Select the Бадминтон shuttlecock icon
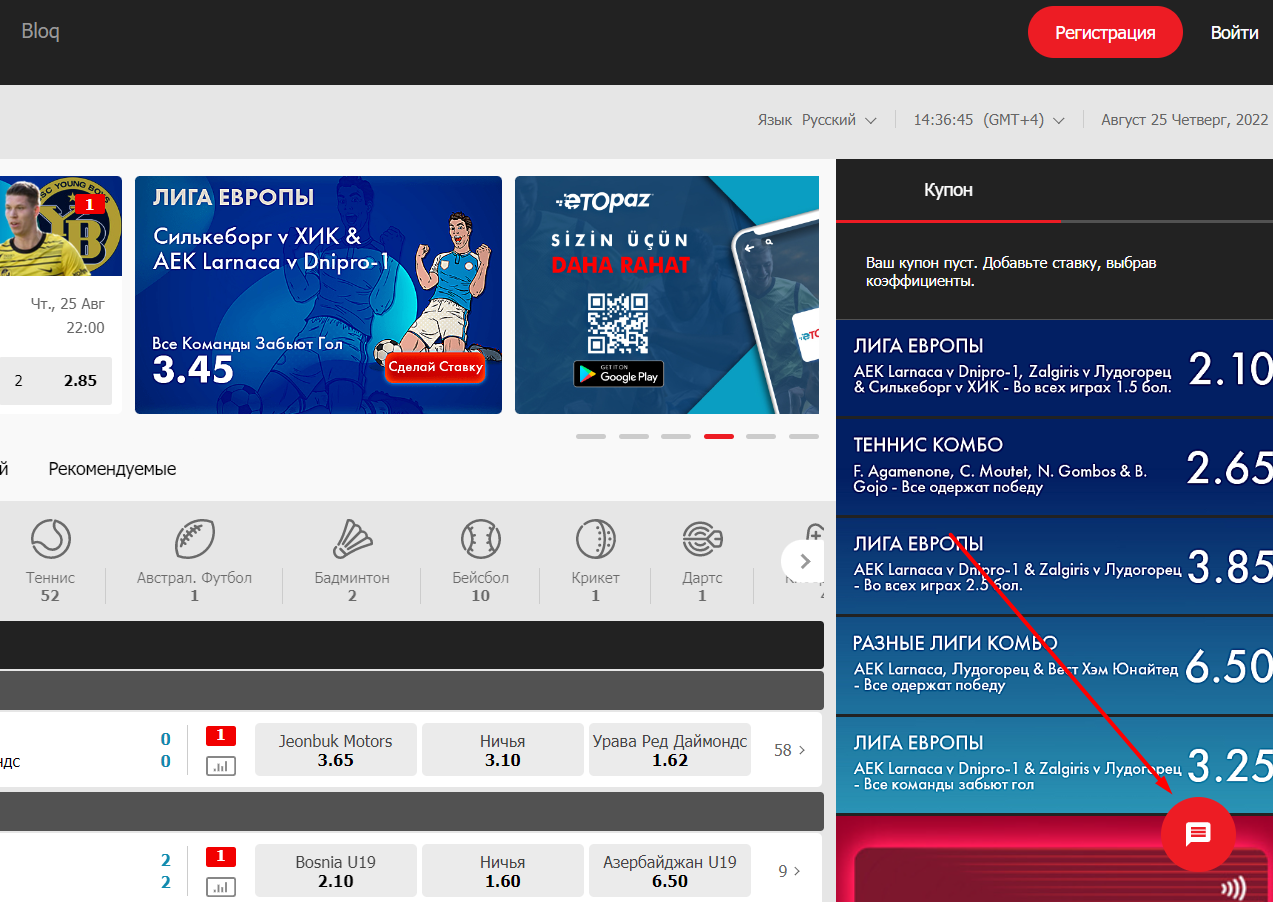 point(352,539)
